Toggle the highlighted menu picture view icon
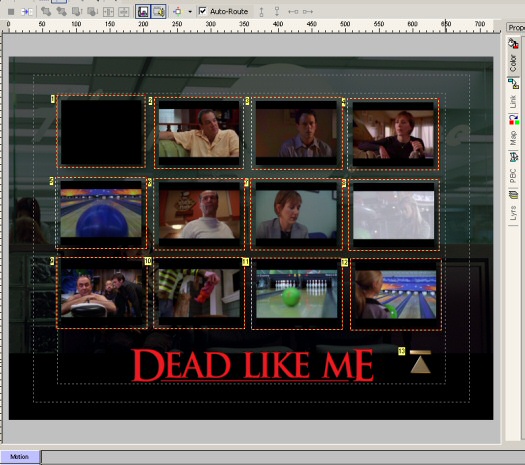This screenshot has height=465, width=525. pos(143,12)
